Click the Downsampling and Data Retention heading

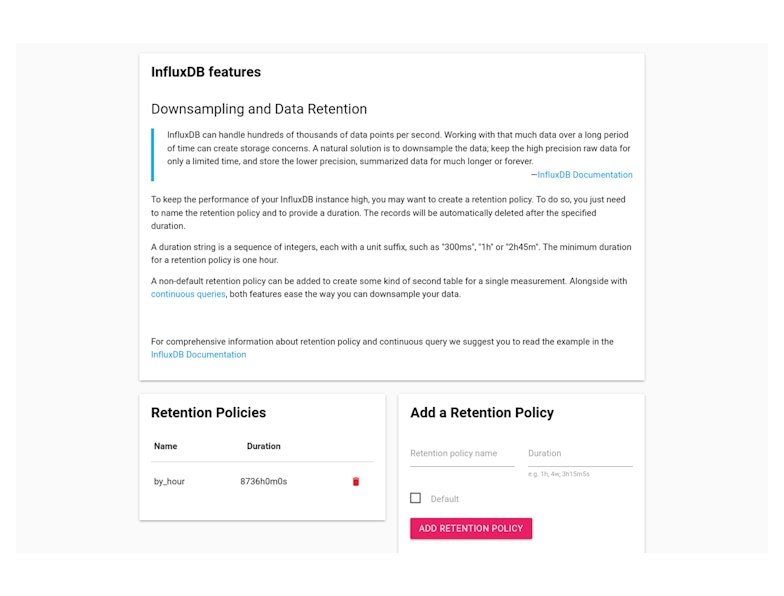(x=259, y=109)
